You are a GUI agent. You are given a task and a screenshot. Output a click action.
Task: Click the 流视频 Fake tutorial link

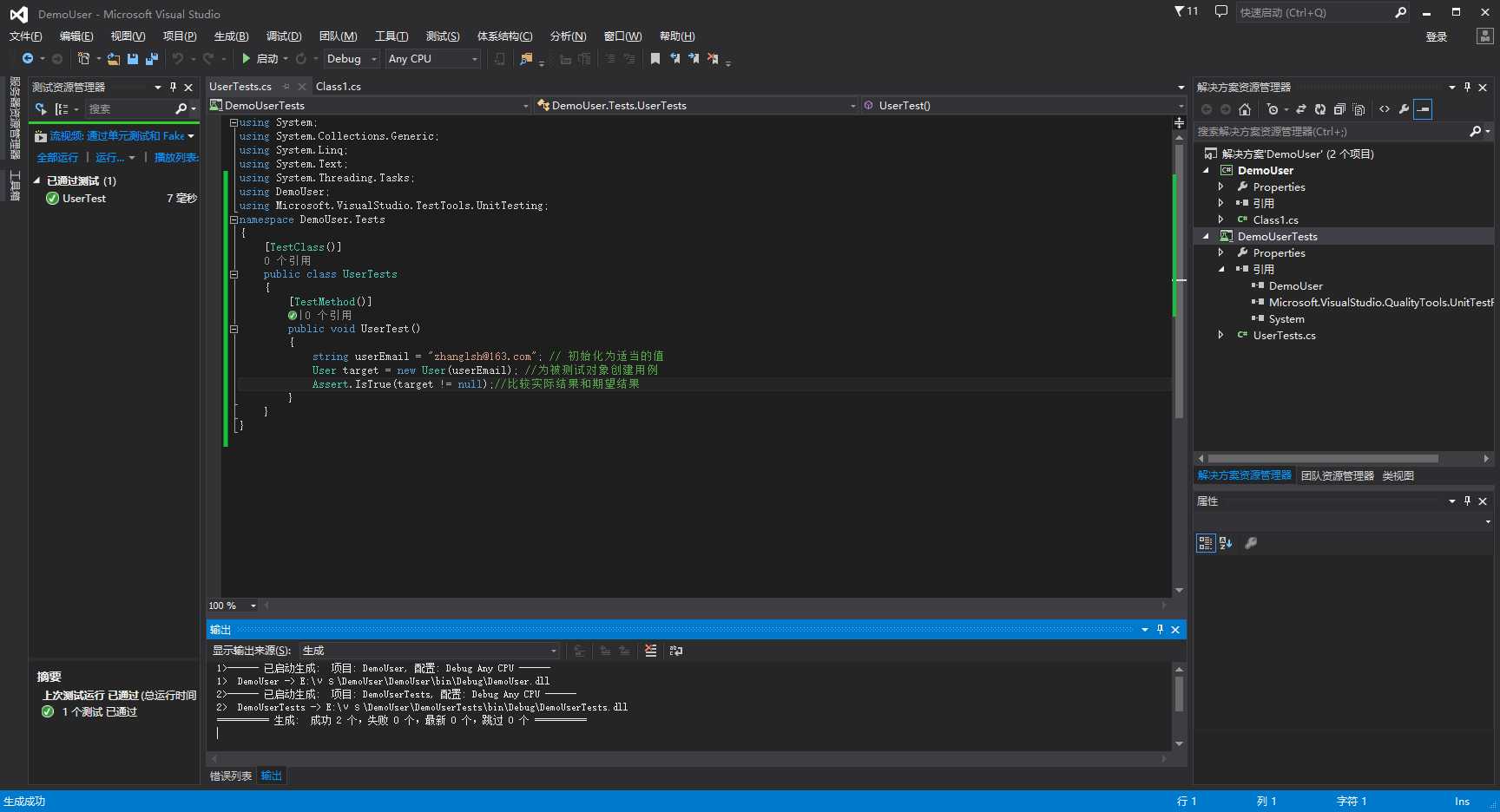coord(116,136)
